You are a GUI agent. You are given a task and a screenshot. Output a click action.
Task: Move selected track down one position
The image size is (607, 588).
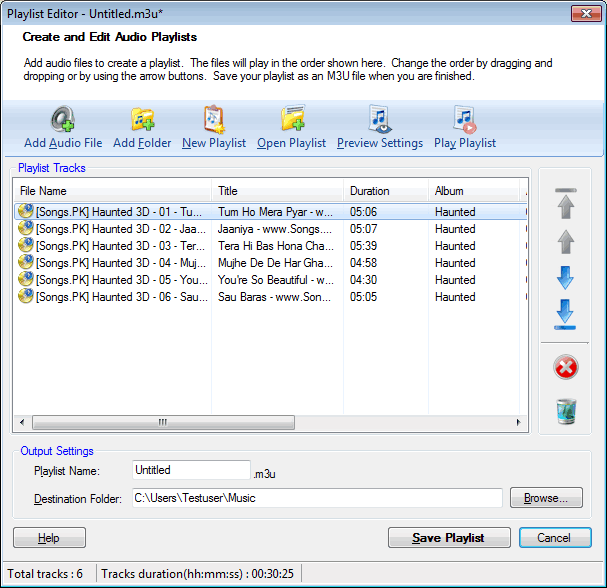[565, 277]
